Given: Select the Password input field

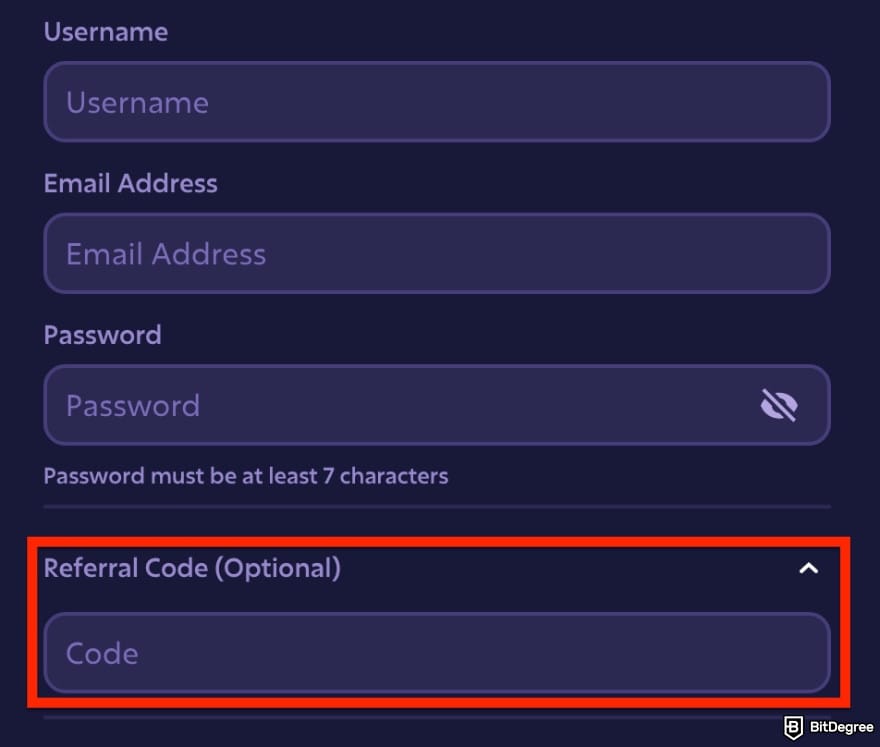Looking at the screenshot, I should [400, 404].
